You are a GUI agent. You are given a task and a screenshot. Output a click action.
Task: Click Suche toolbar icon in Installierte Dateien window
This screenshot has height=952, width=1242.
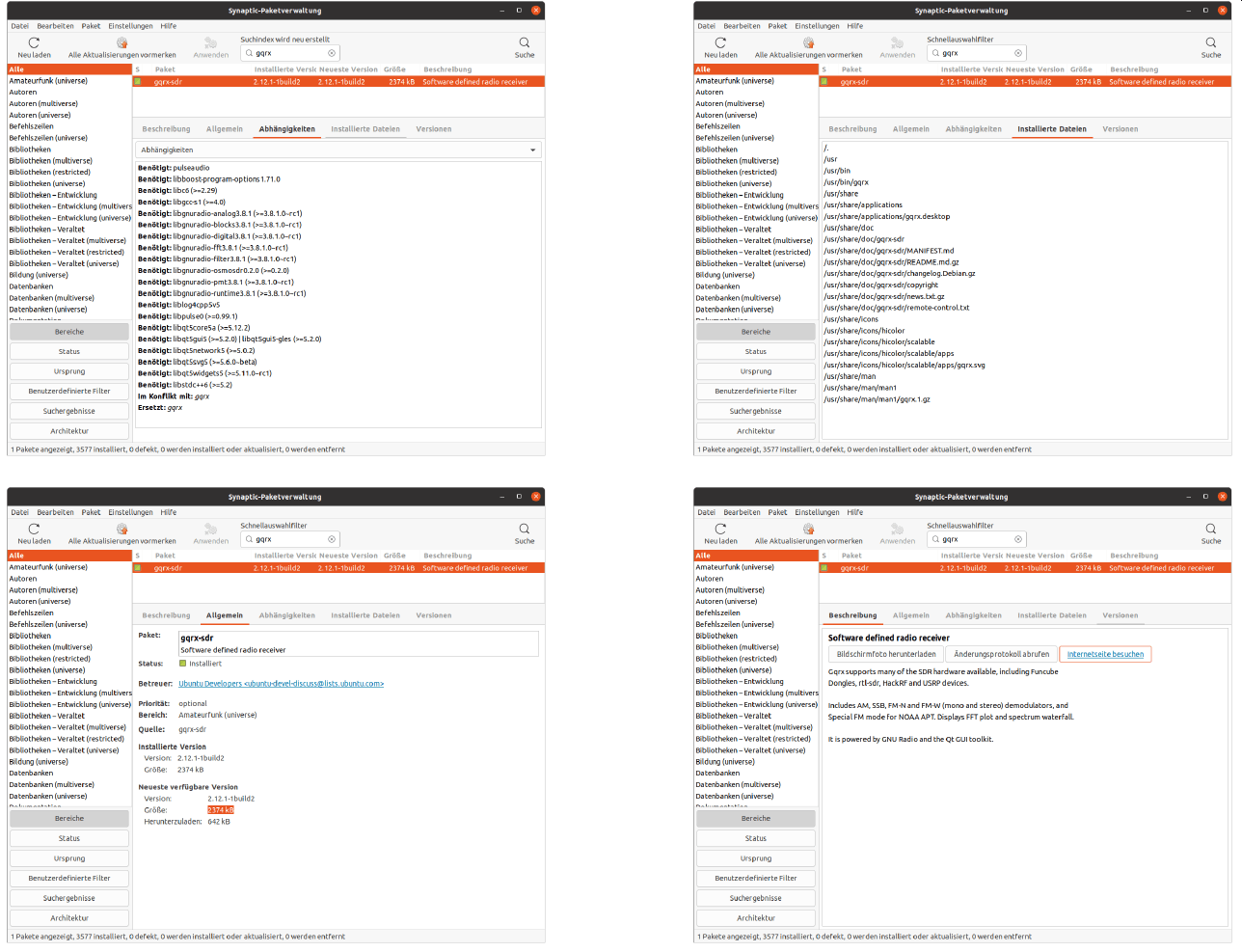point(1211,42)
